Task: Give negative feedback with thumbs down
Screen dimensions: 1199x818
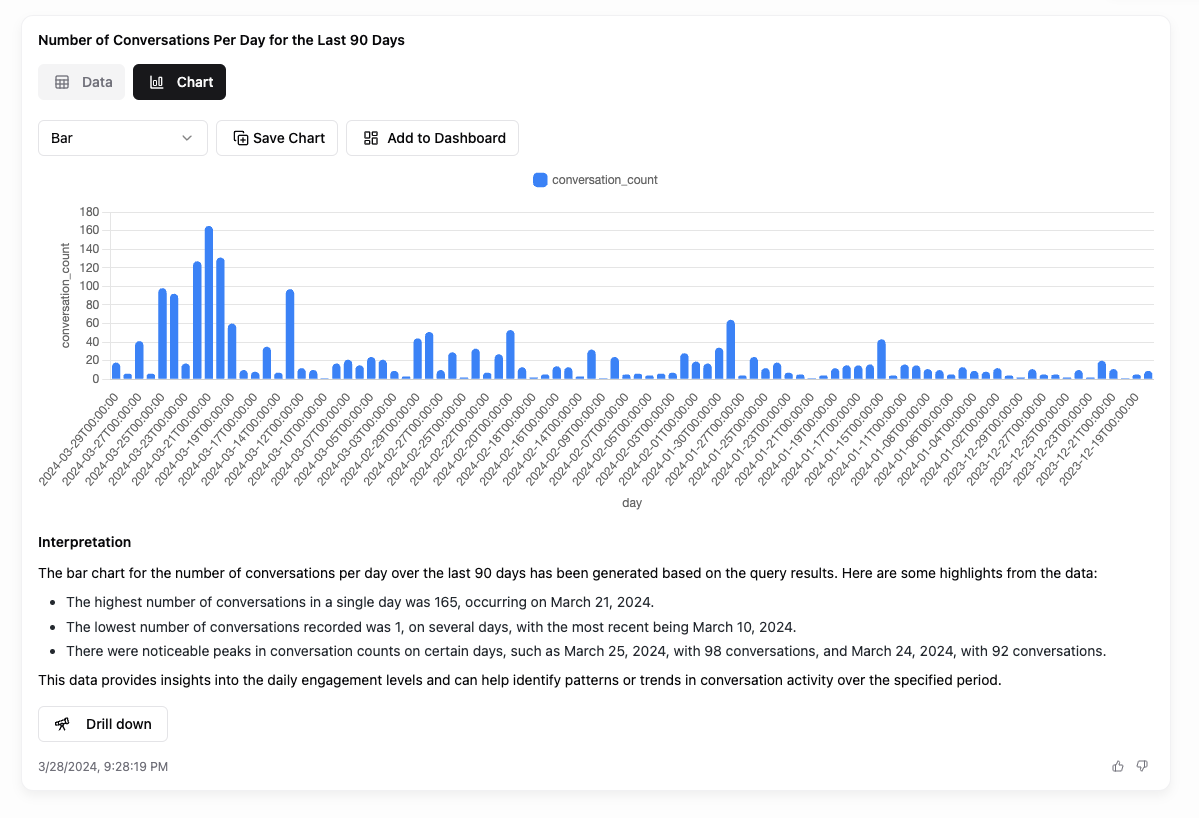Action: [x=1141, y=765]
